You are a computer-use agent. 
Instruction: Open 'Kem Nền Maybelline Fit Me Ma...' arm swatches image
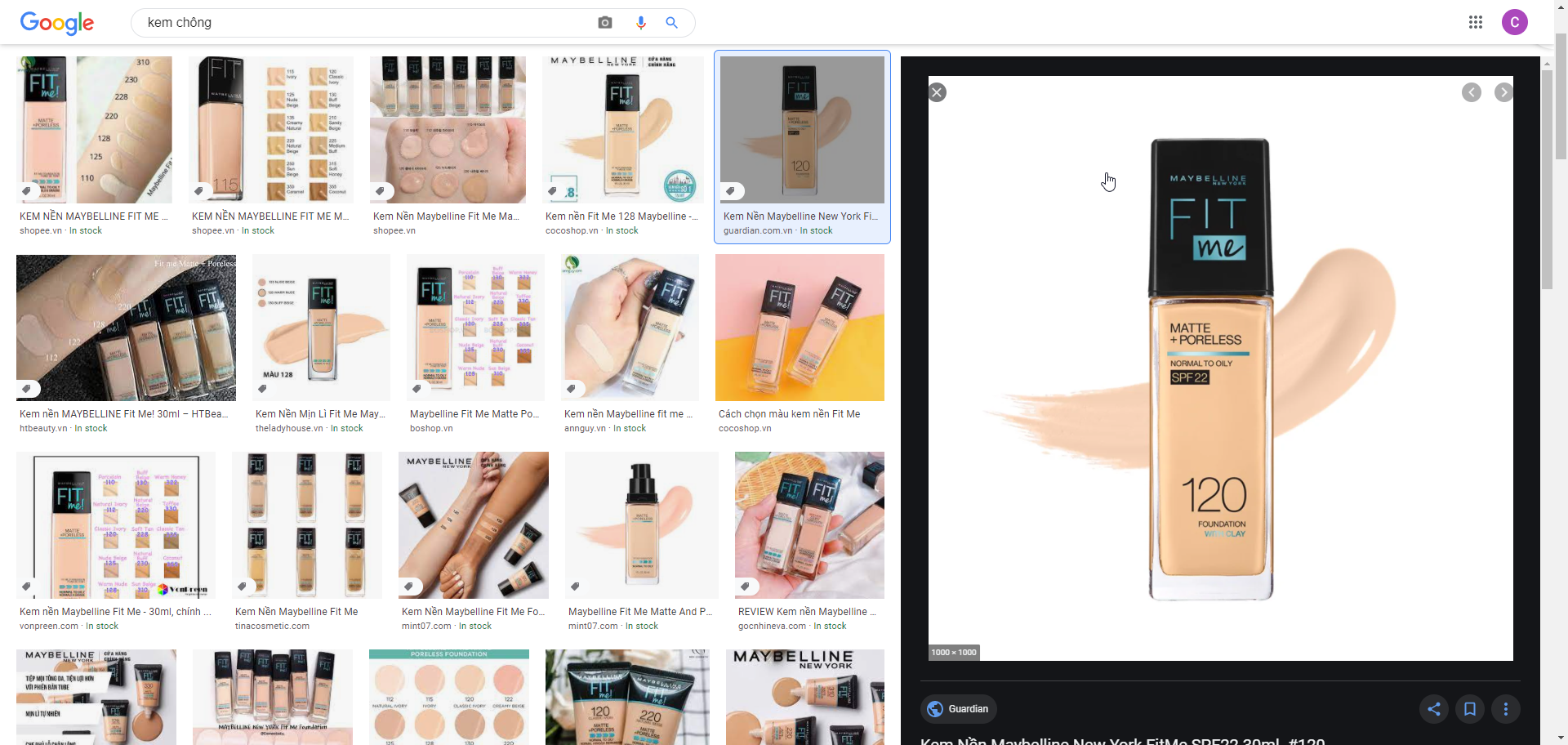coord(448,129)
